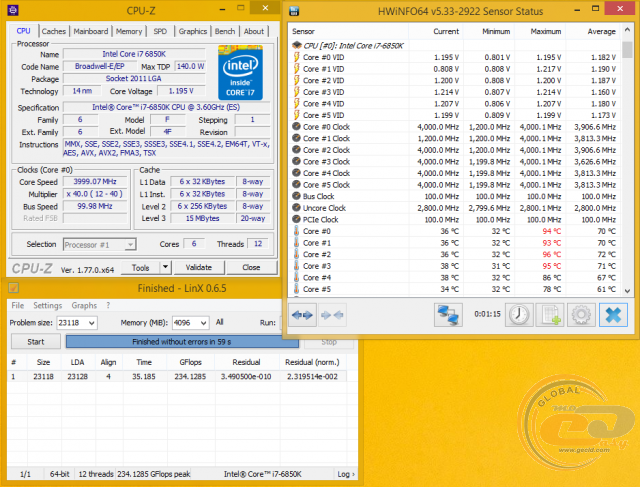This screenshot has height=487, width=640.
Task: Click the Intel Core i7 logo badge
Action: point(240,73)
